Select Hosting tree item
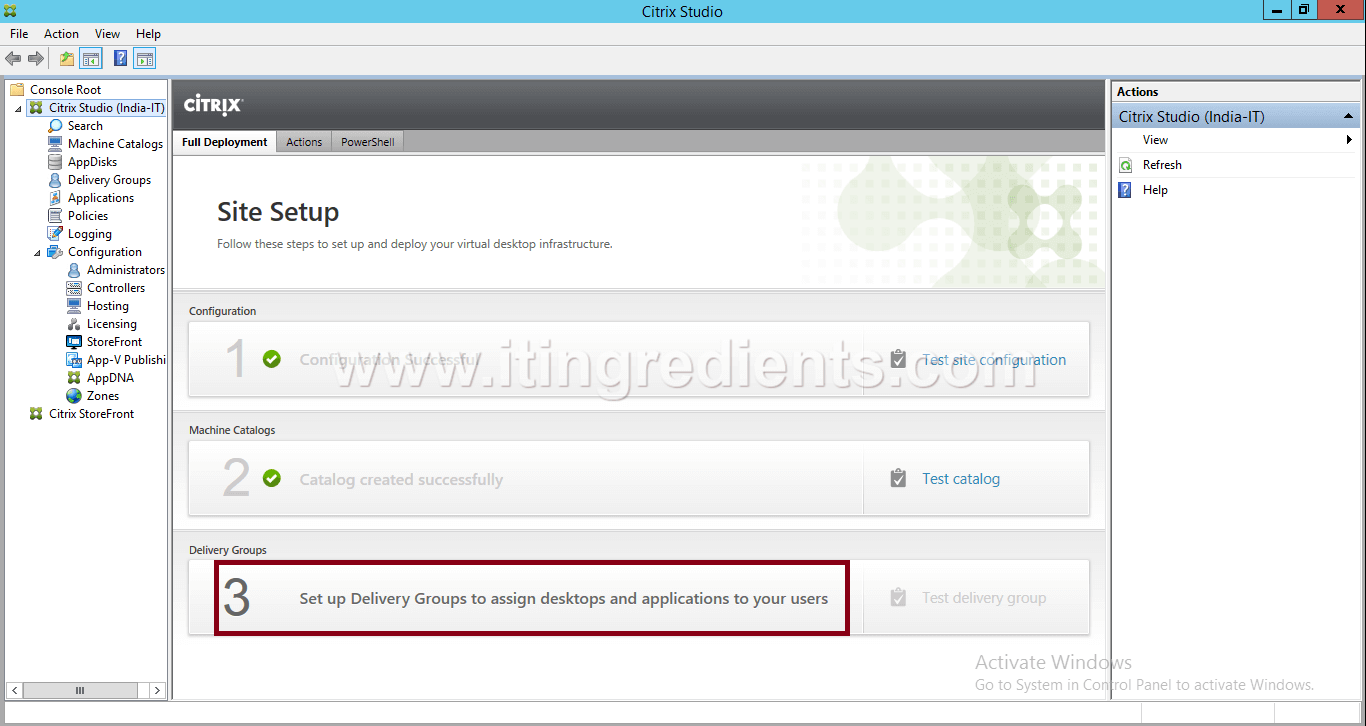 pyautogui.click(x=107, y=306)
